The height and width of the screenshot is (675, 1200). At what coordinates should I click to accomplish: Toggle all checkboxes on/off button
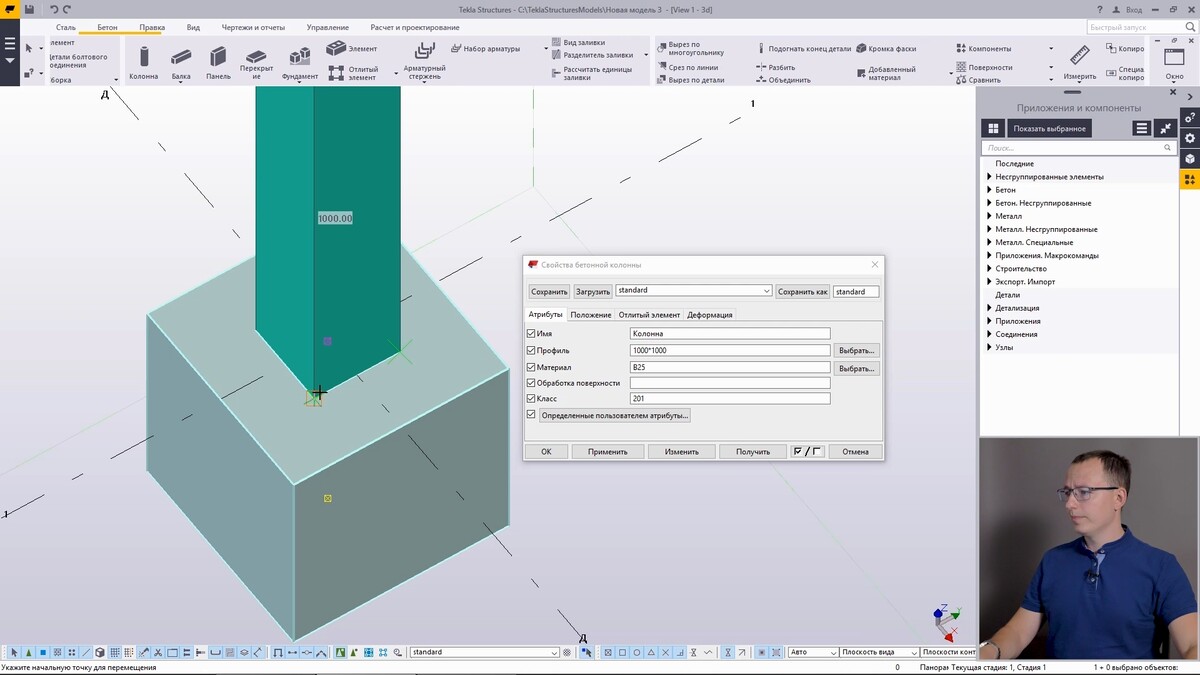pos(807,451)
